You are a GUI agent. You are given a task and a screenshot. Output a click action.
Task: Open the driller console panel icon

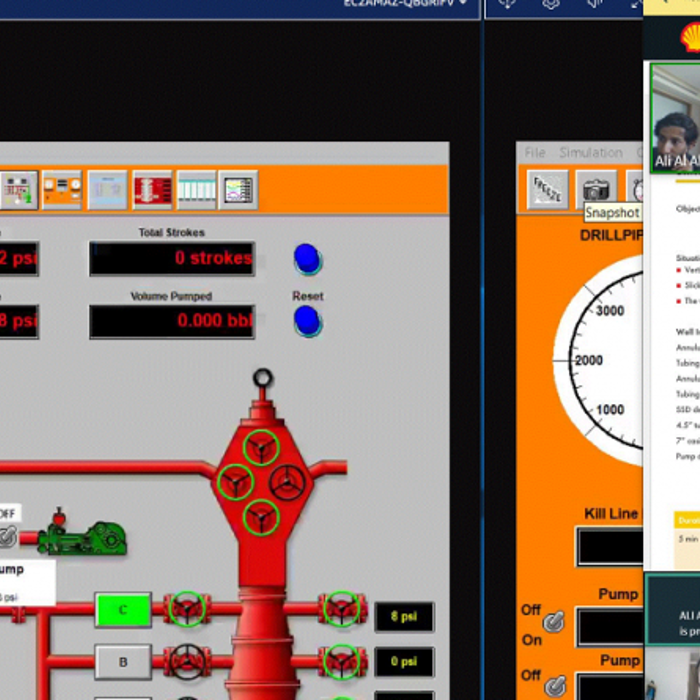coord(19,190)
